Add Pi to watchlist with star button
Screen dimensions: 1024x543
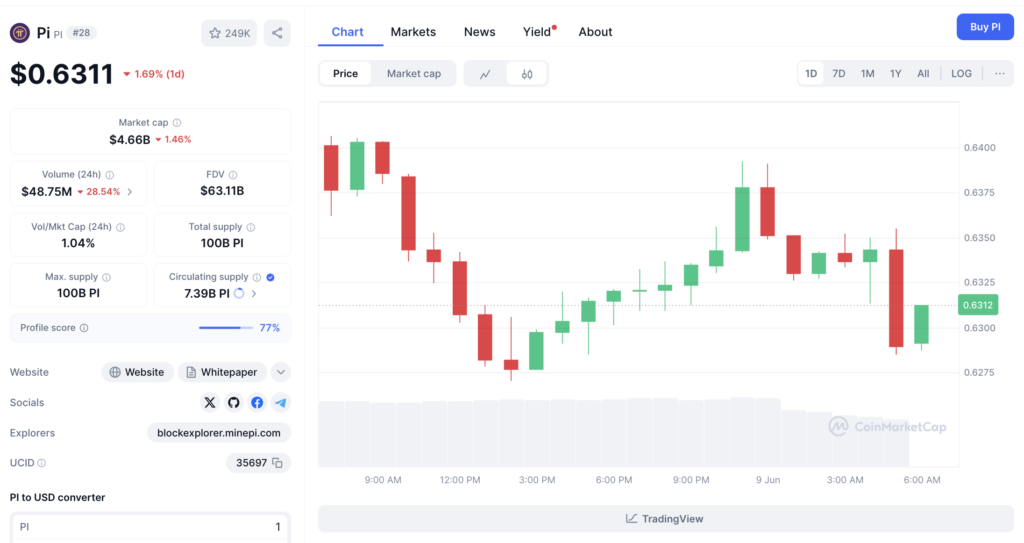tap(229, 33)
